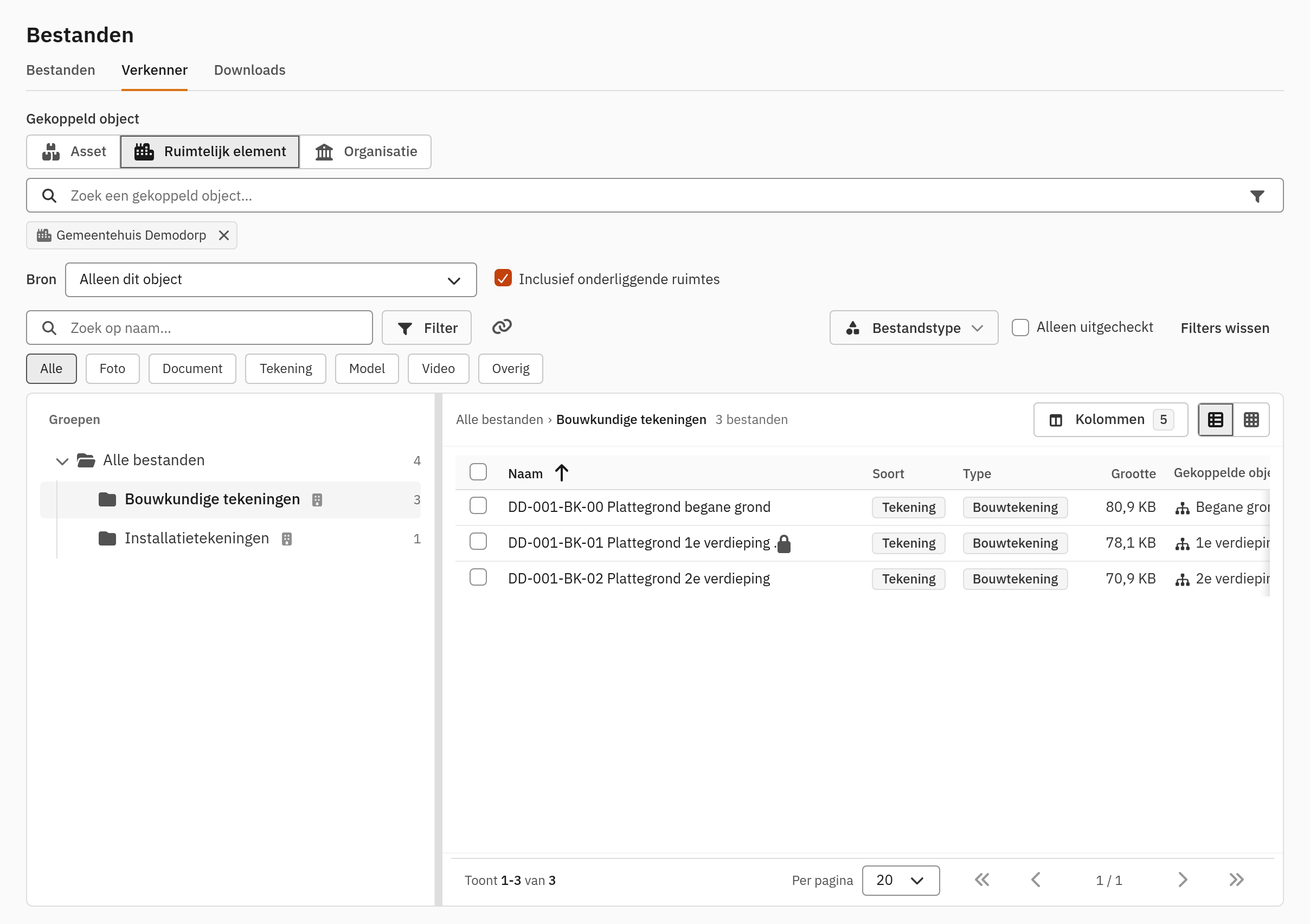Select Asset as linked object type
Image resolution: width=1310 pixels, height=924 pixels.
pos(74,152)
